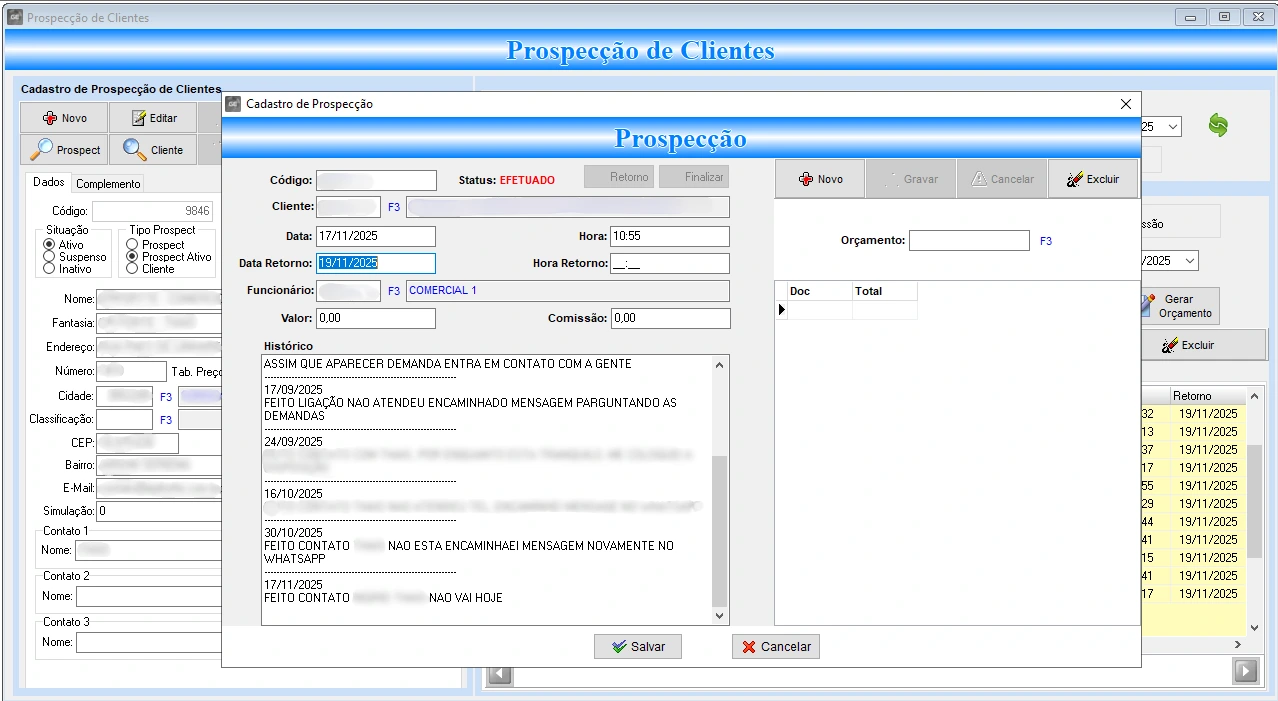Choose Prospect type radio option
This screenshot has width=1278, height=701.
click(x=132, y=245)
